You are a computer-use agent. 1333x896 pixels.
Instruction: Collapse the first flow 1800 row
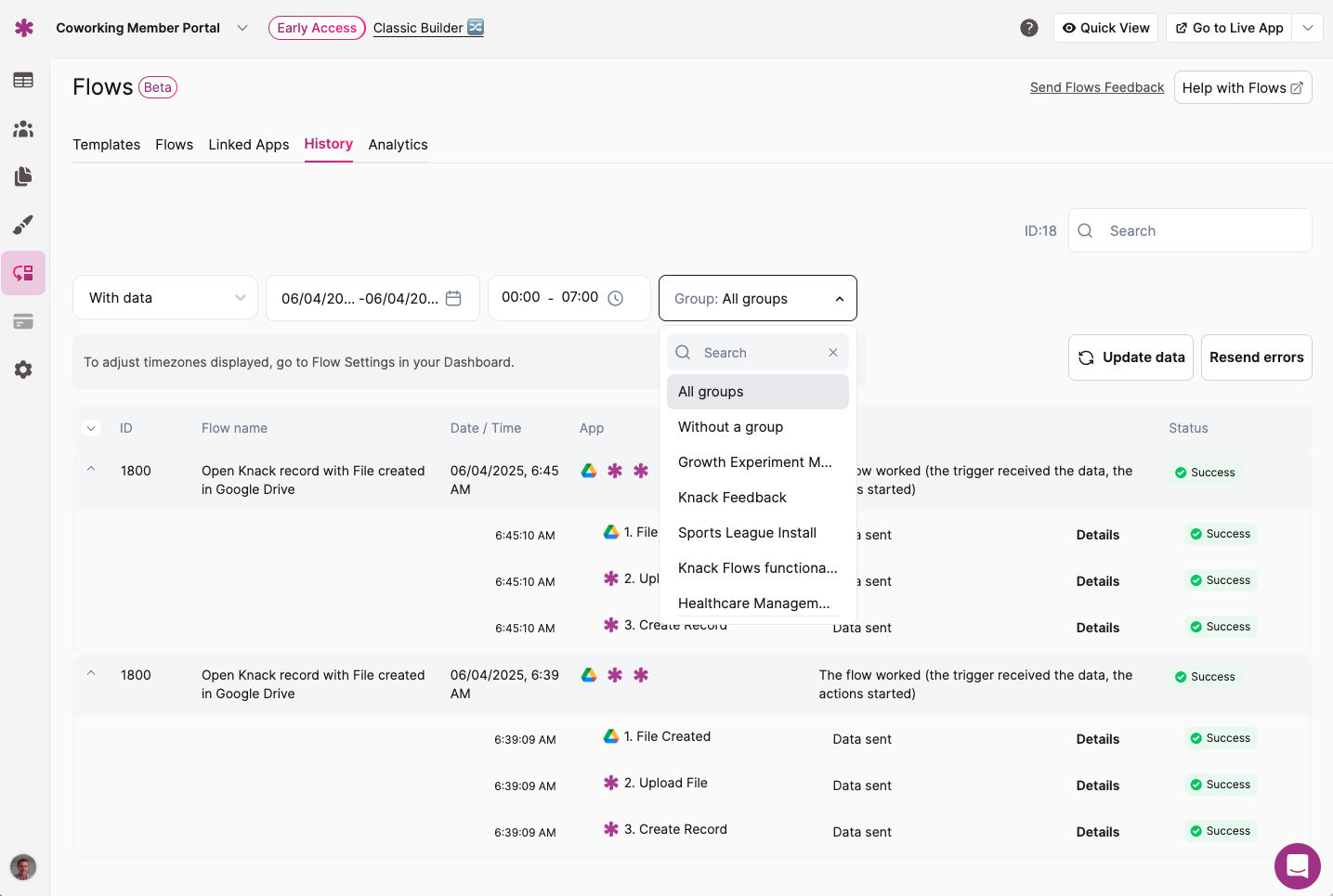[x=91, y=470]
